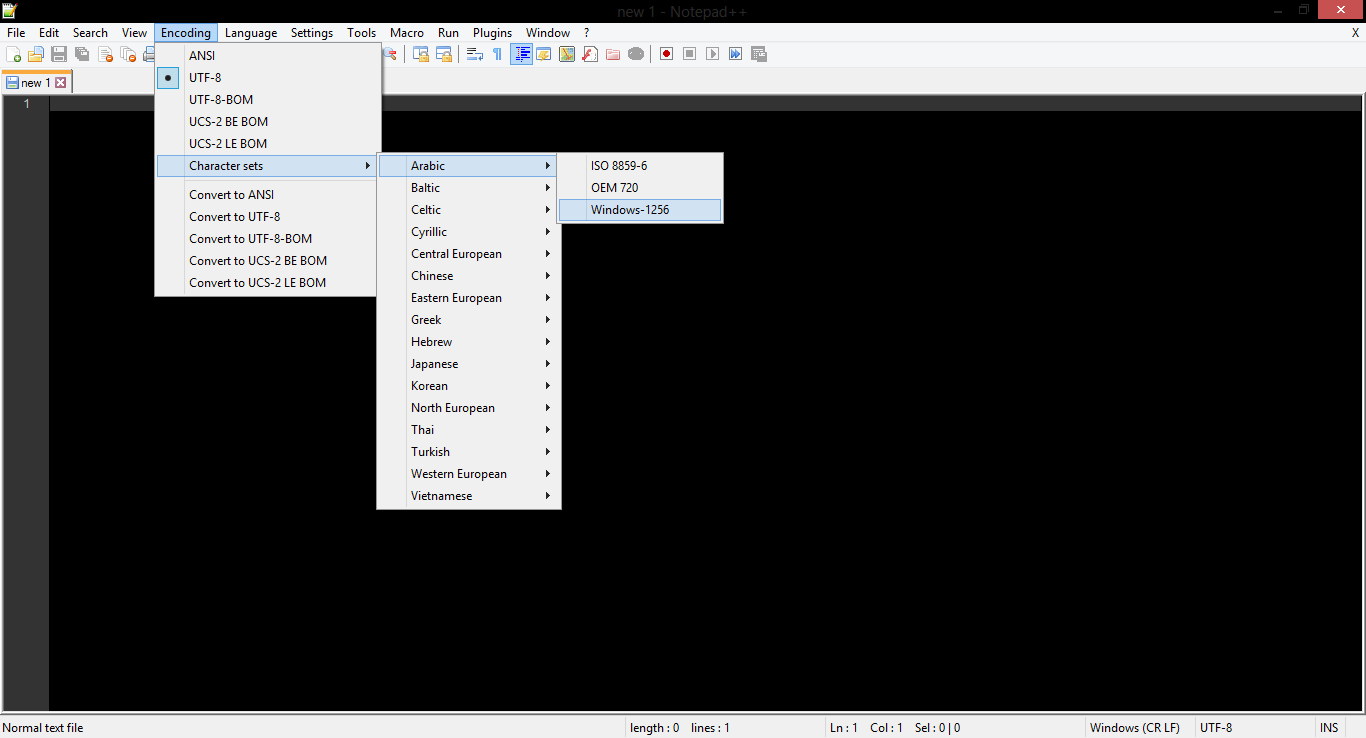The image size is (1366, 738).
Task: Expand the Chinese character set submenu
Action: (468, 276)
